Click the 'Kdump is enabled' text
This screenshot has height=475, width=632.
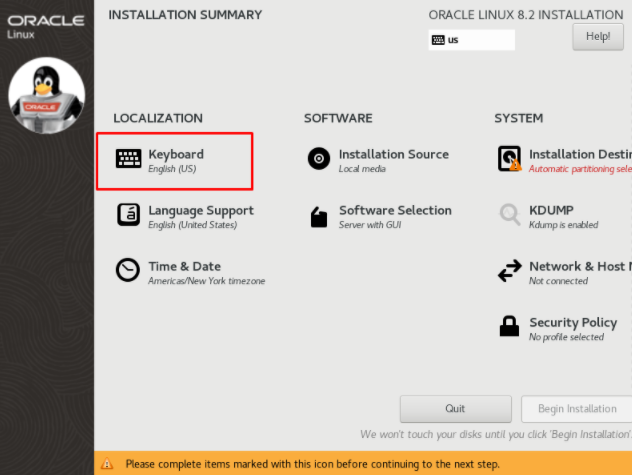click(x=563, y=225)
